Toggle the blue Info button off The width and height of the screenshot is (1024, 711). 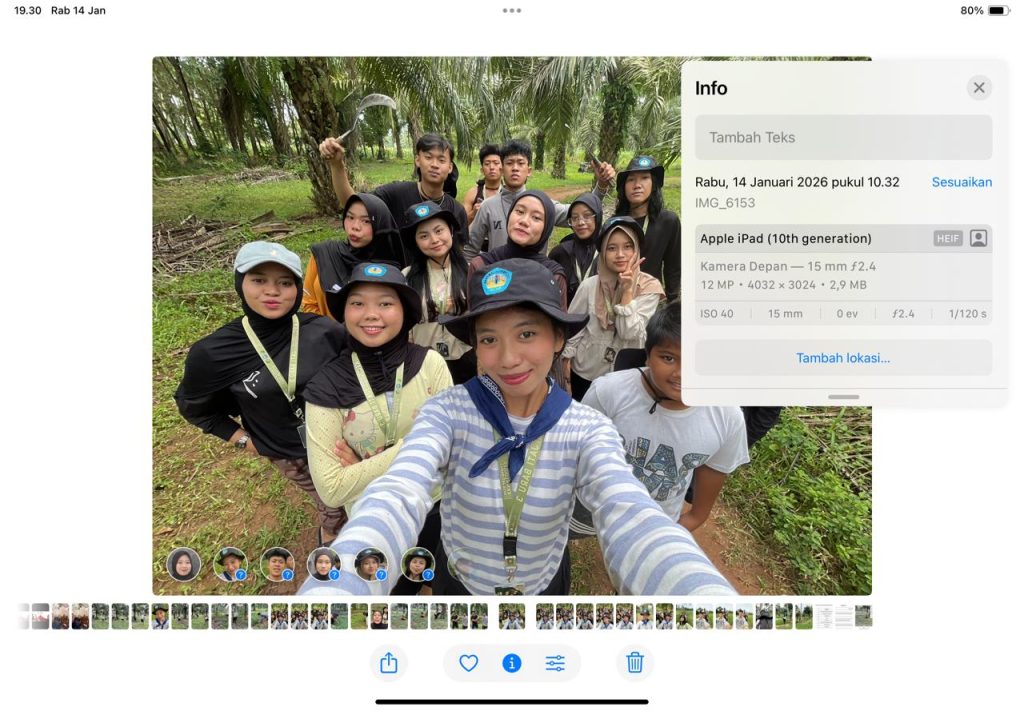[512, 663]
